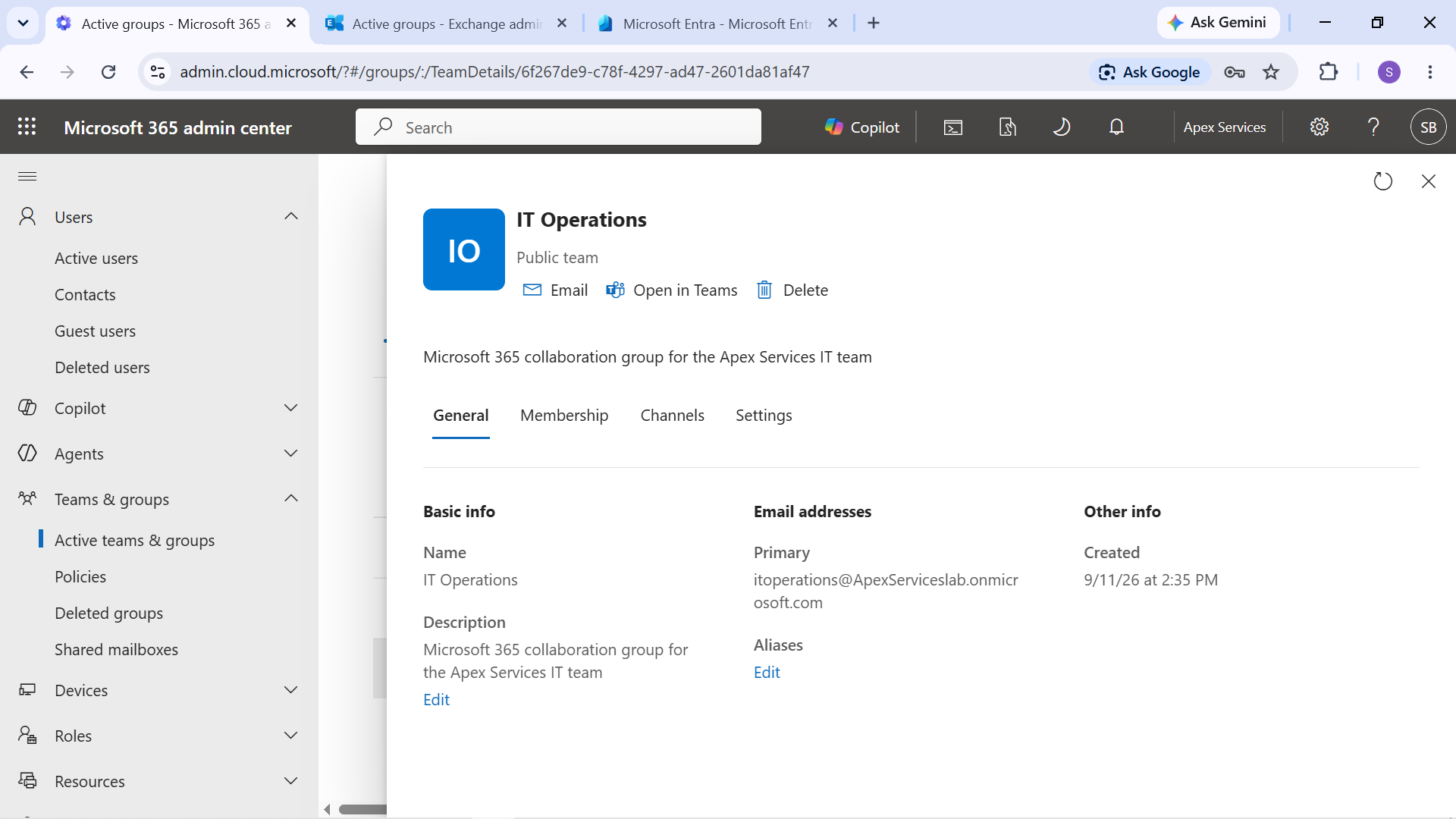Click the Copilot icon in sidebar
The width and height of the screenshot is (1456, 819).
[x=27, y=408]
